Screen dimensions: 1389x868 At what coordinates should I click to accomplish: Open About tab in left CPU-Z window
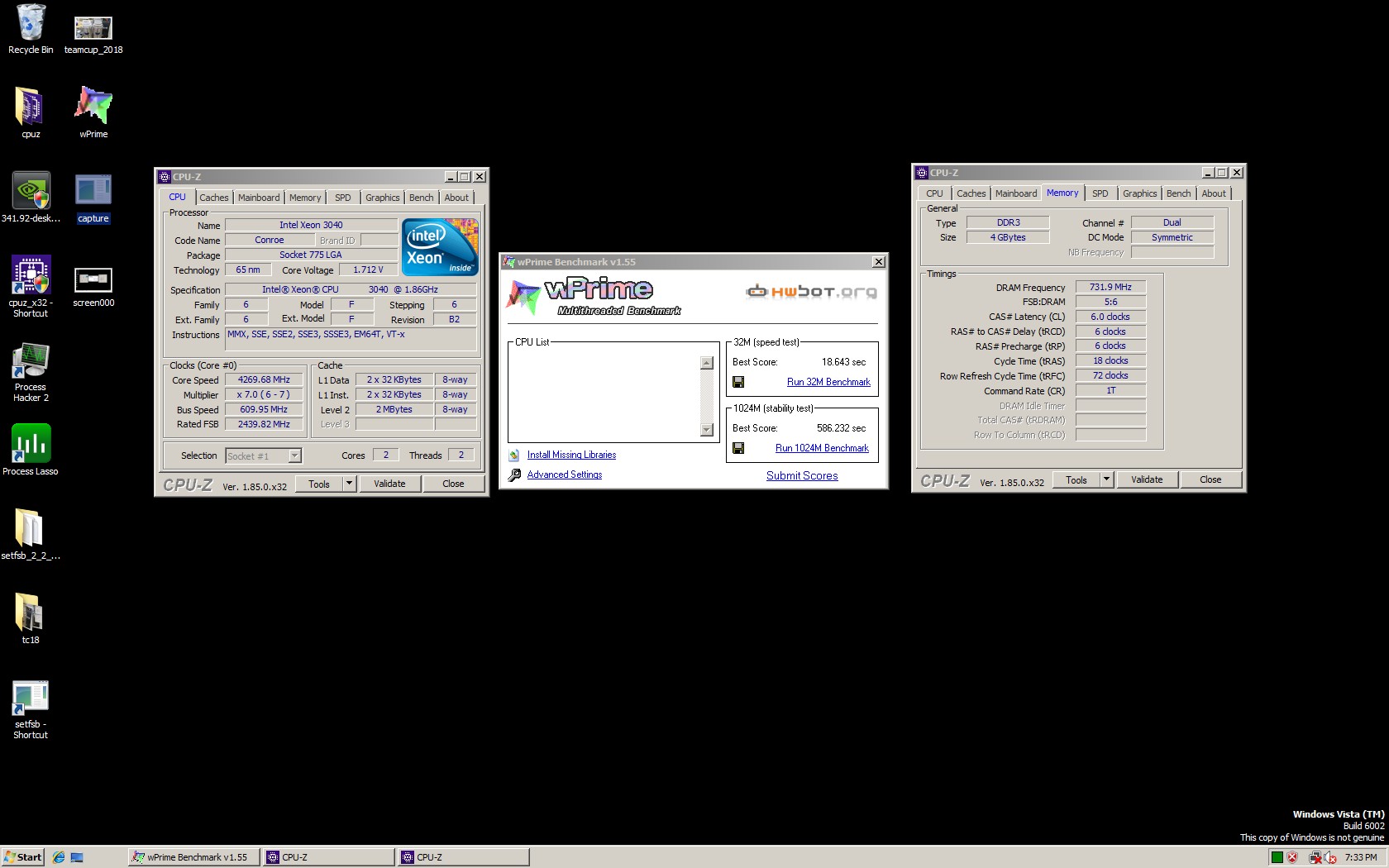pyautogui.click(x=456, y=198)
